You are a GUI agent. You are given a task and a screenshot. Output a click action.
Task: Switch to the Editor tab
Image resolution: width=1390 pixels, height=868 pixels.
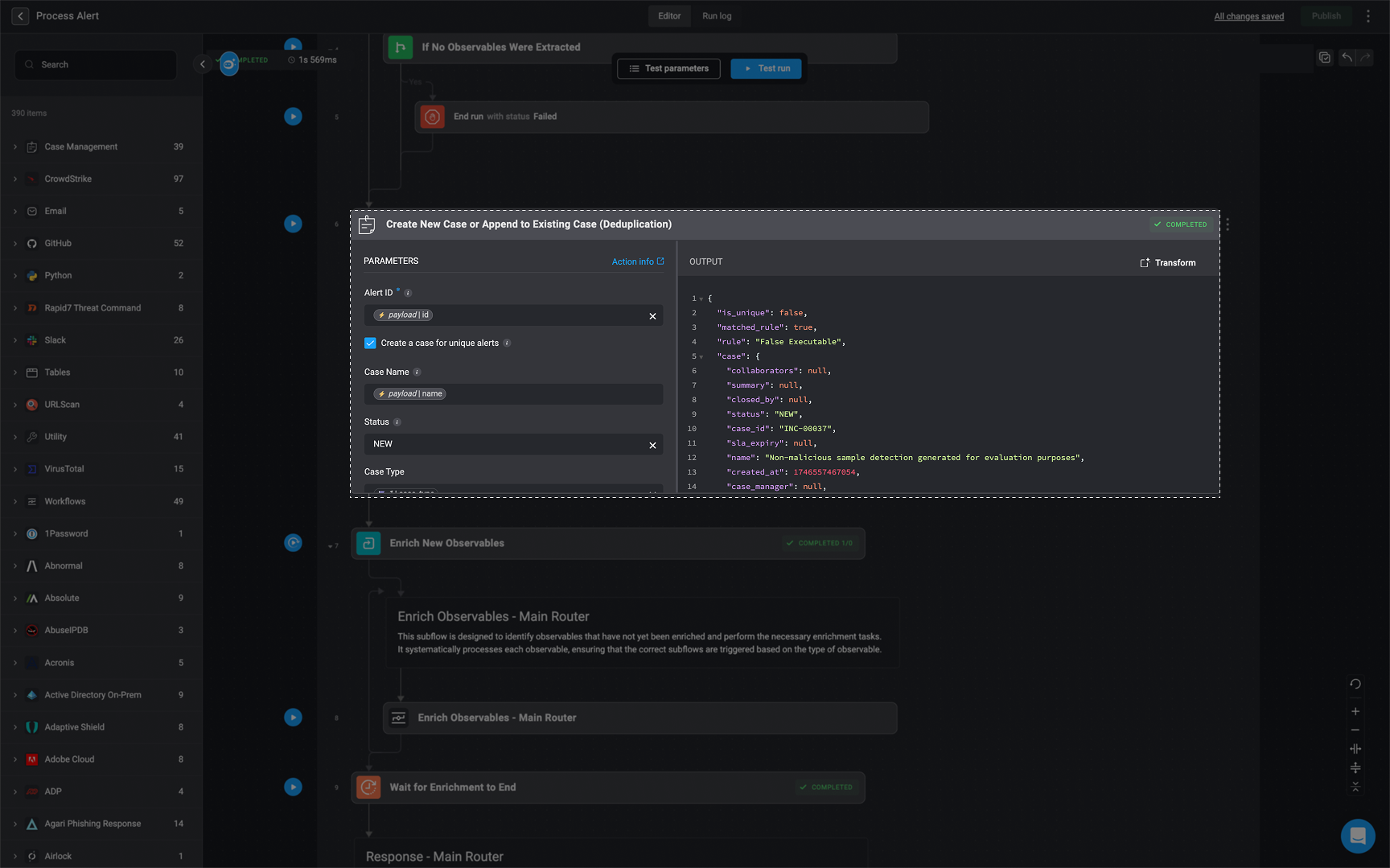(x=669, y=16)
